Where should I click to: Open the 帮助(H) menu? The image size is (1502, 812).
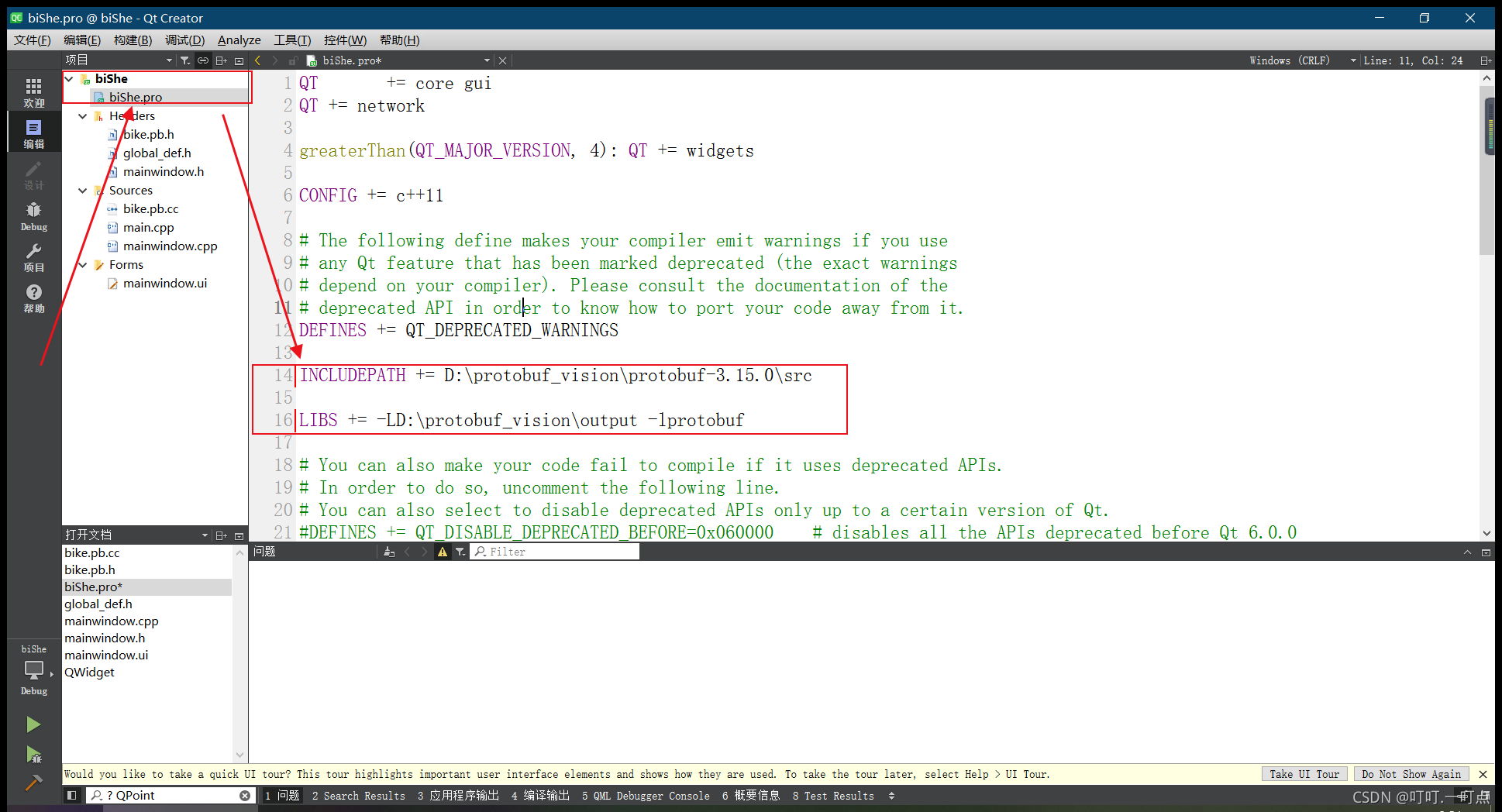tap(399, 40)
